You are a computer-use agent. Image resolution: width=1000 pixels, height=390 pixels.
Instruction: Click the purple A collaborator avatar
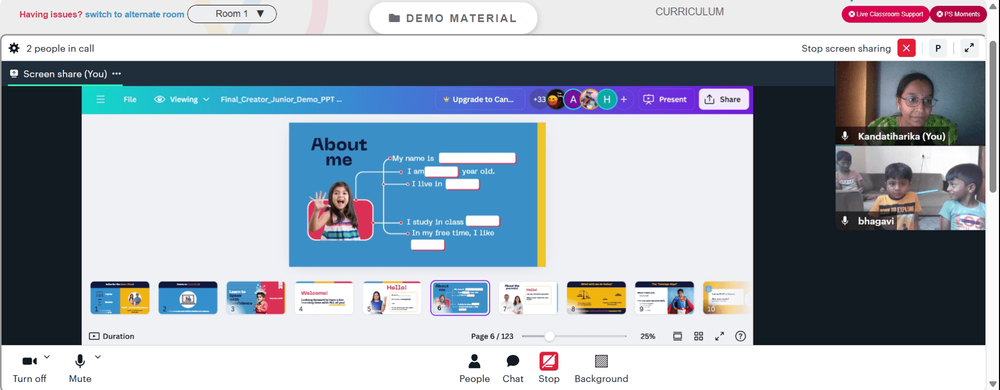[573, 99]
